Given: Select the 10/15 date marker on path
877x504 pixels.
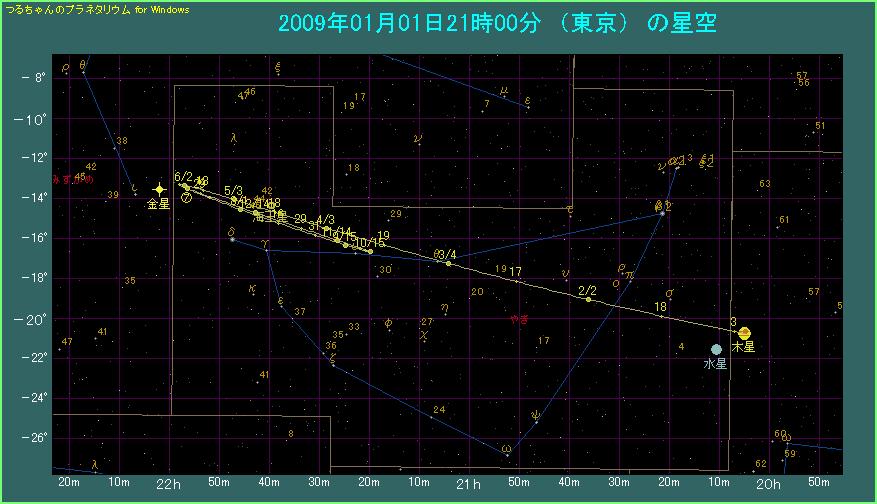Looking at the screenshot, I should [370, 251].
